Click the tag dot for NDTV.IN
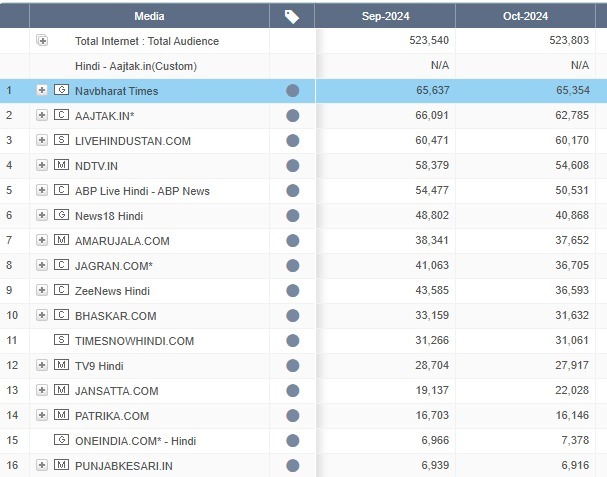Screen dimensions: 607x477 pyautogui.click(x=293, y=165)
